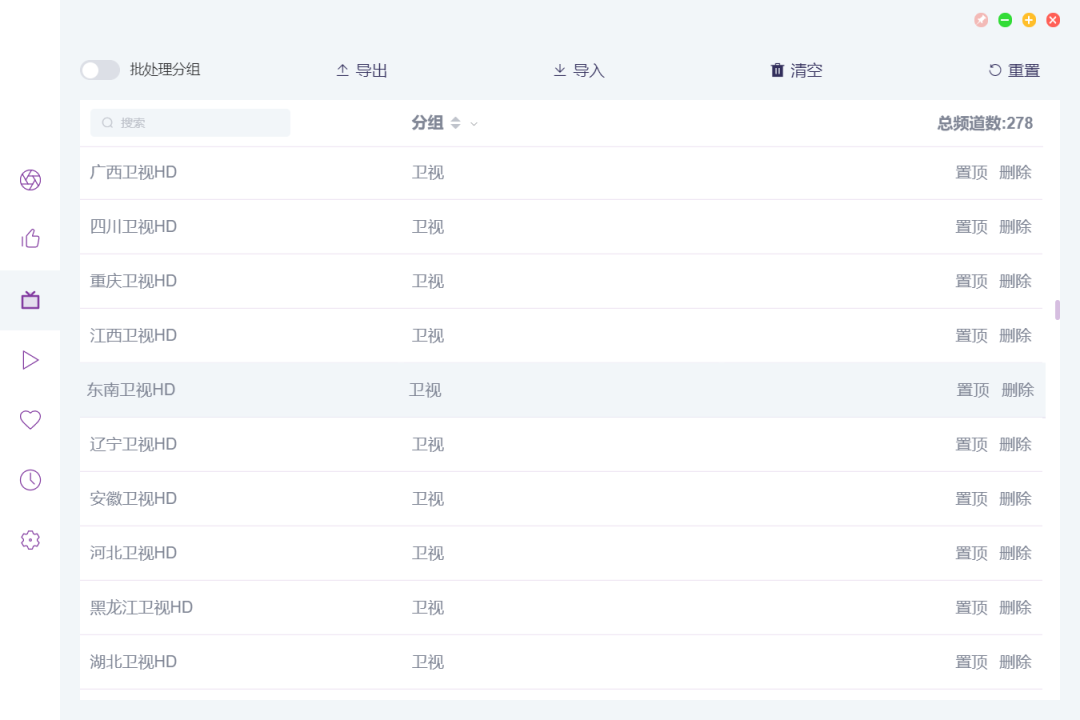1080x720 pixels.
Task: Click 删除 for 江西卫视HD
Action: pyautogui.click(x=1015, y=336)
